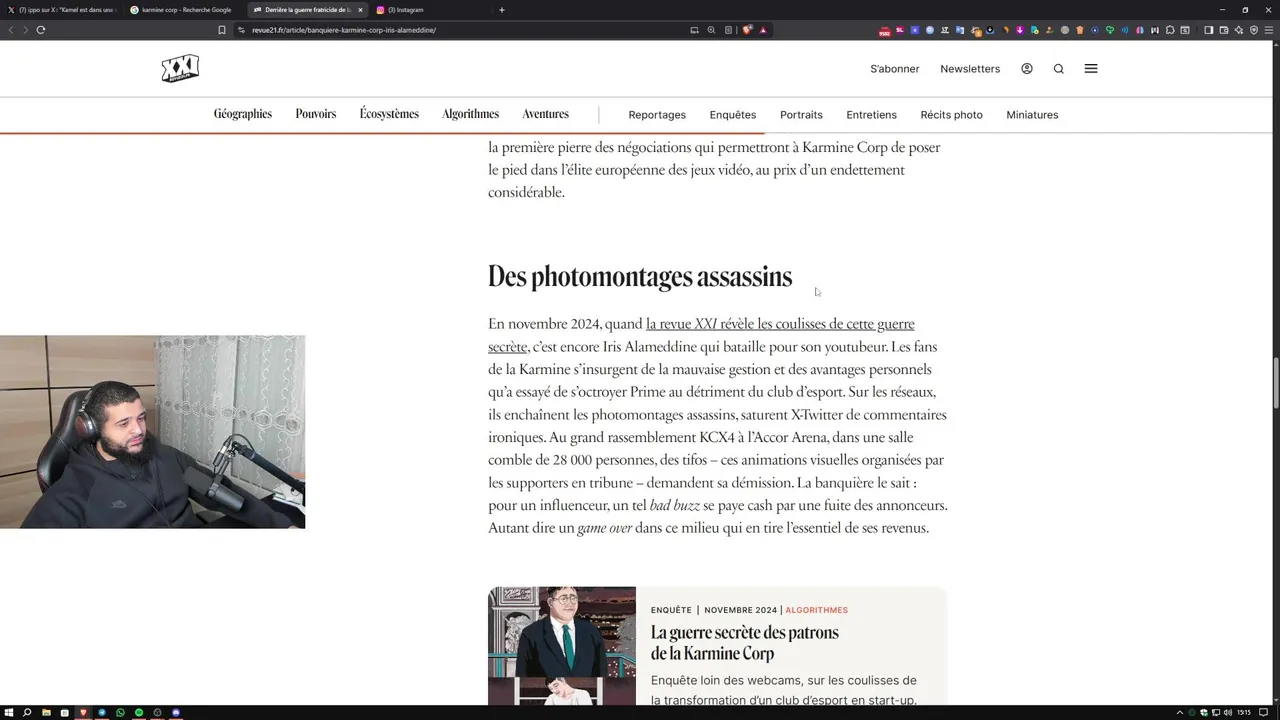This screenshot has height=720, width=1280.
Task: Close the revue21 article tab
Action: (x=360, y=10)
